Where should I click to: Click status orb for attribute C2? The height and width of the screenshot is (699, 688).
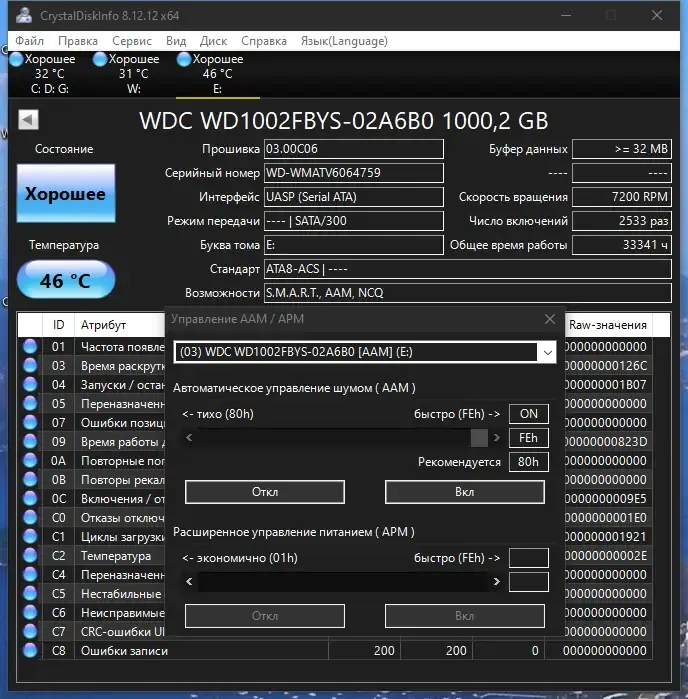[30, 555]
